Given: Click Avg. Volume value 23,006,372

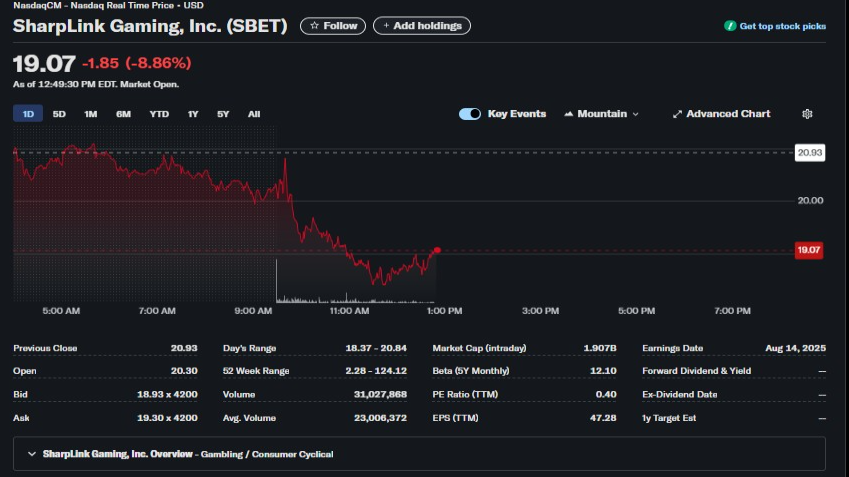Looking at the screenshot, I should tap(380, 418).
